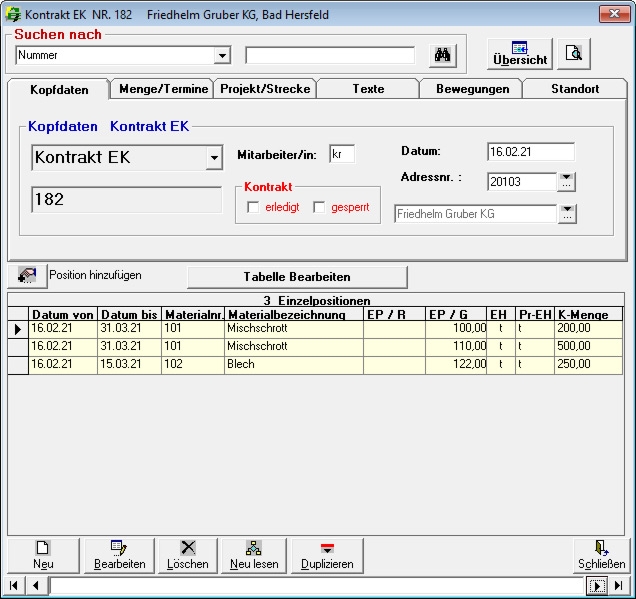Click the binoculars search icon

tap(443, 55)
